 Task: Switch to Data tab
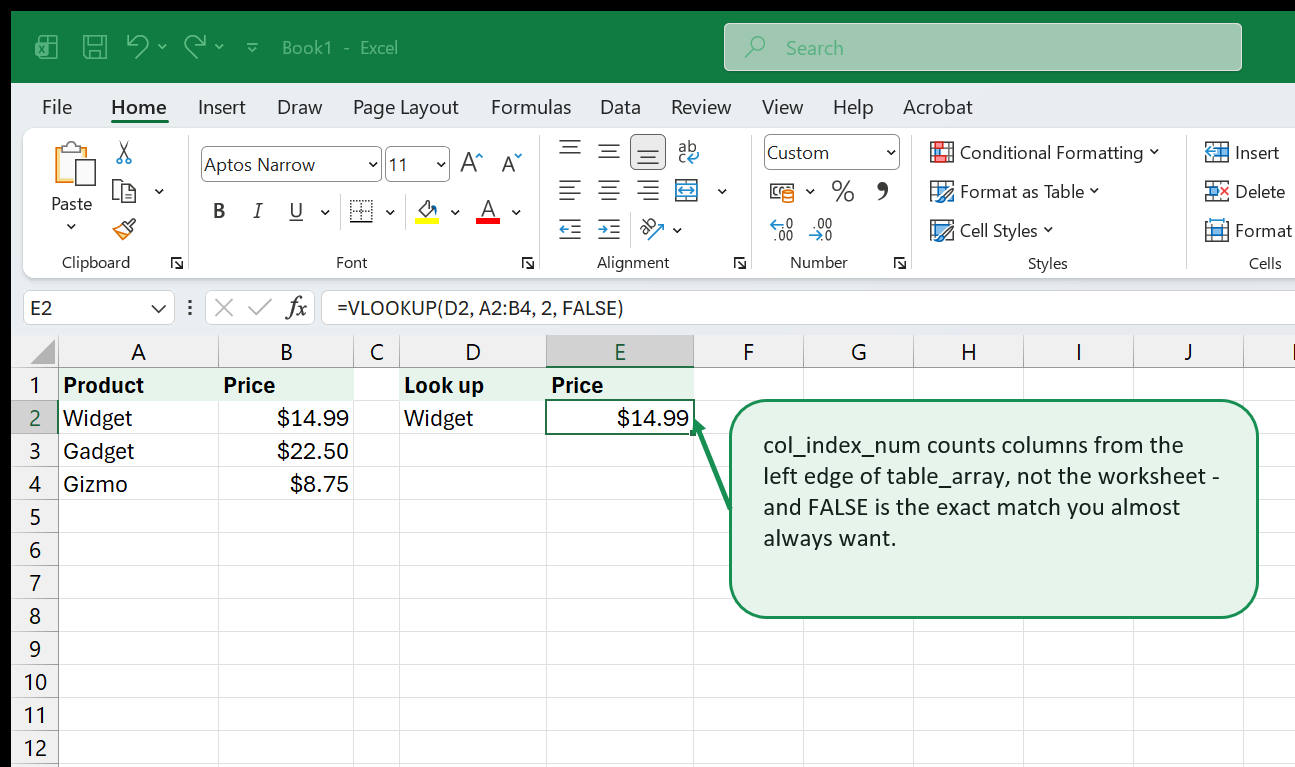tap(620, 107)
